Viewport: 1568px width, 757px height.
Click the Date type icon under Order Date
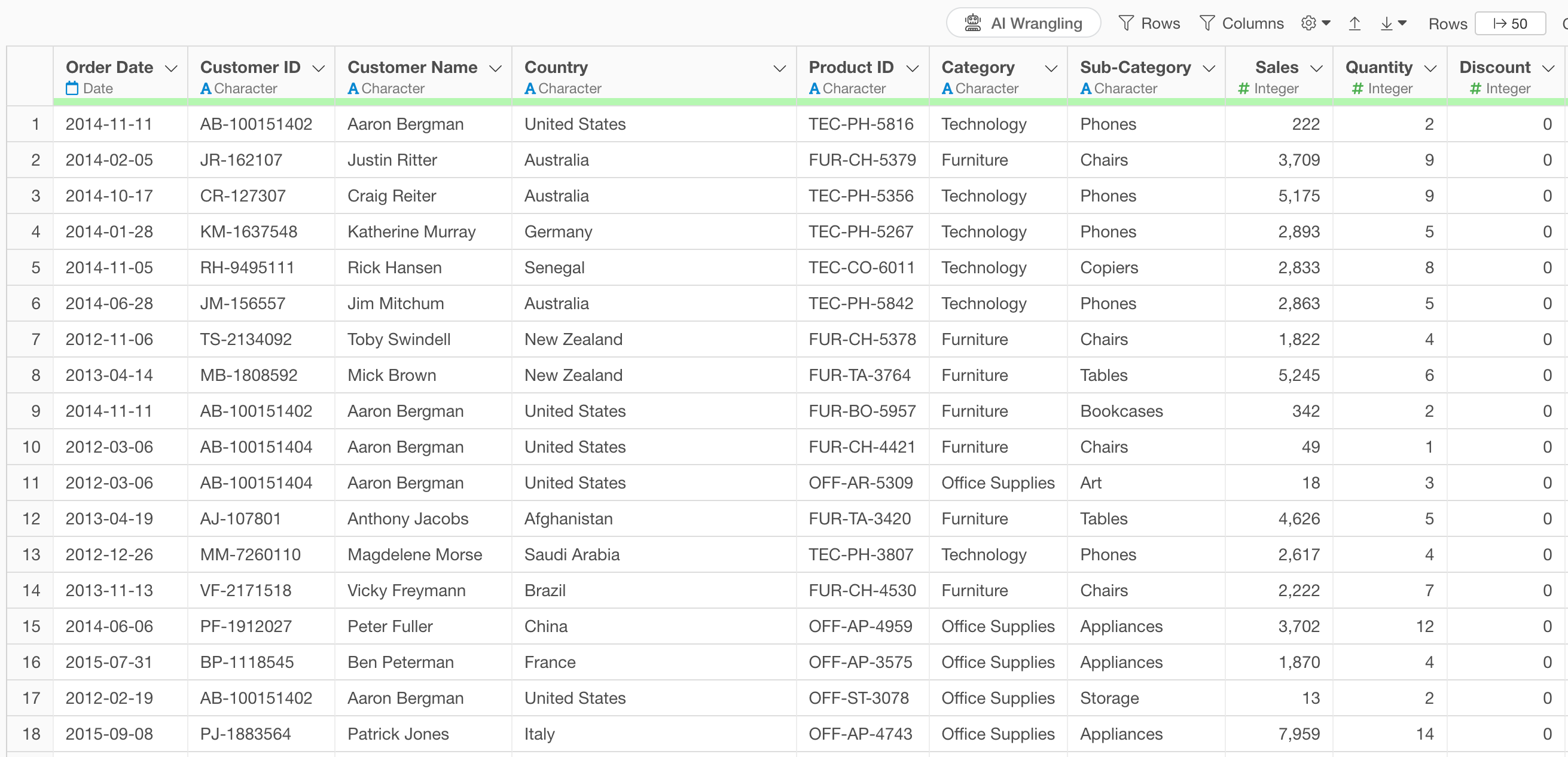pos(72,88)
